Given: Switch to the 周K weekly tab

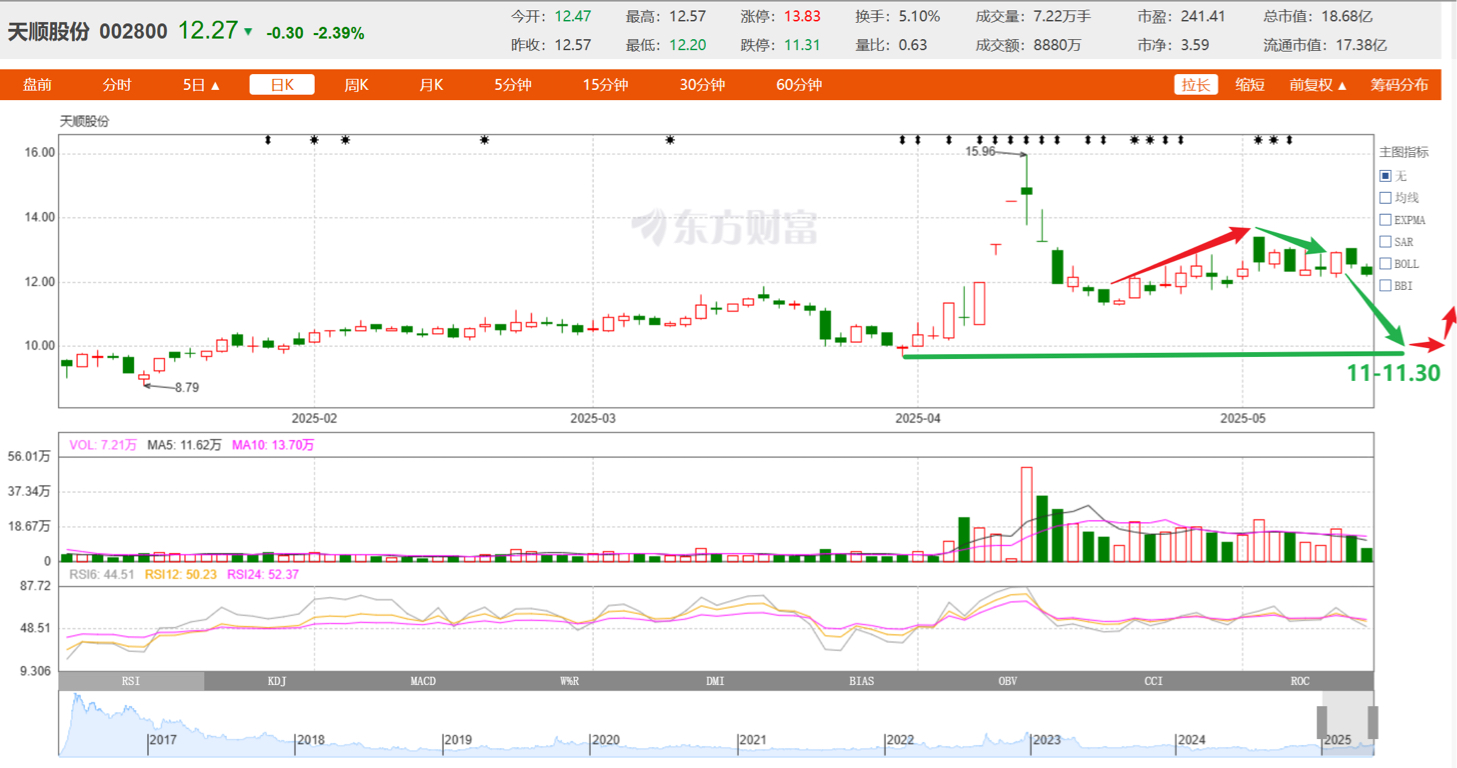Looking at the screenshot, I should (356, 85).
